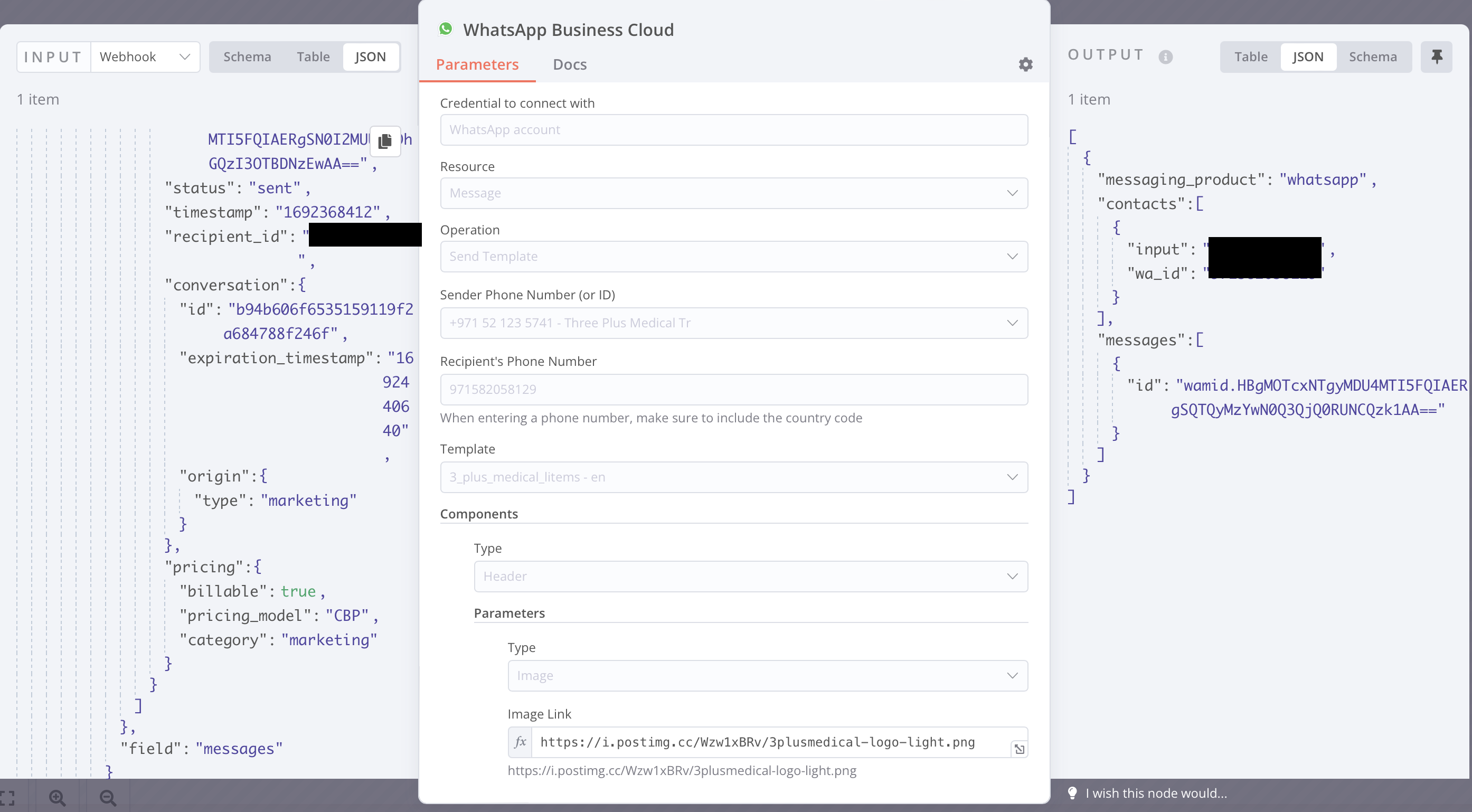This screenshot has height=812, width=1472.
Task: Show input as Table view
Action: (313, 56)
